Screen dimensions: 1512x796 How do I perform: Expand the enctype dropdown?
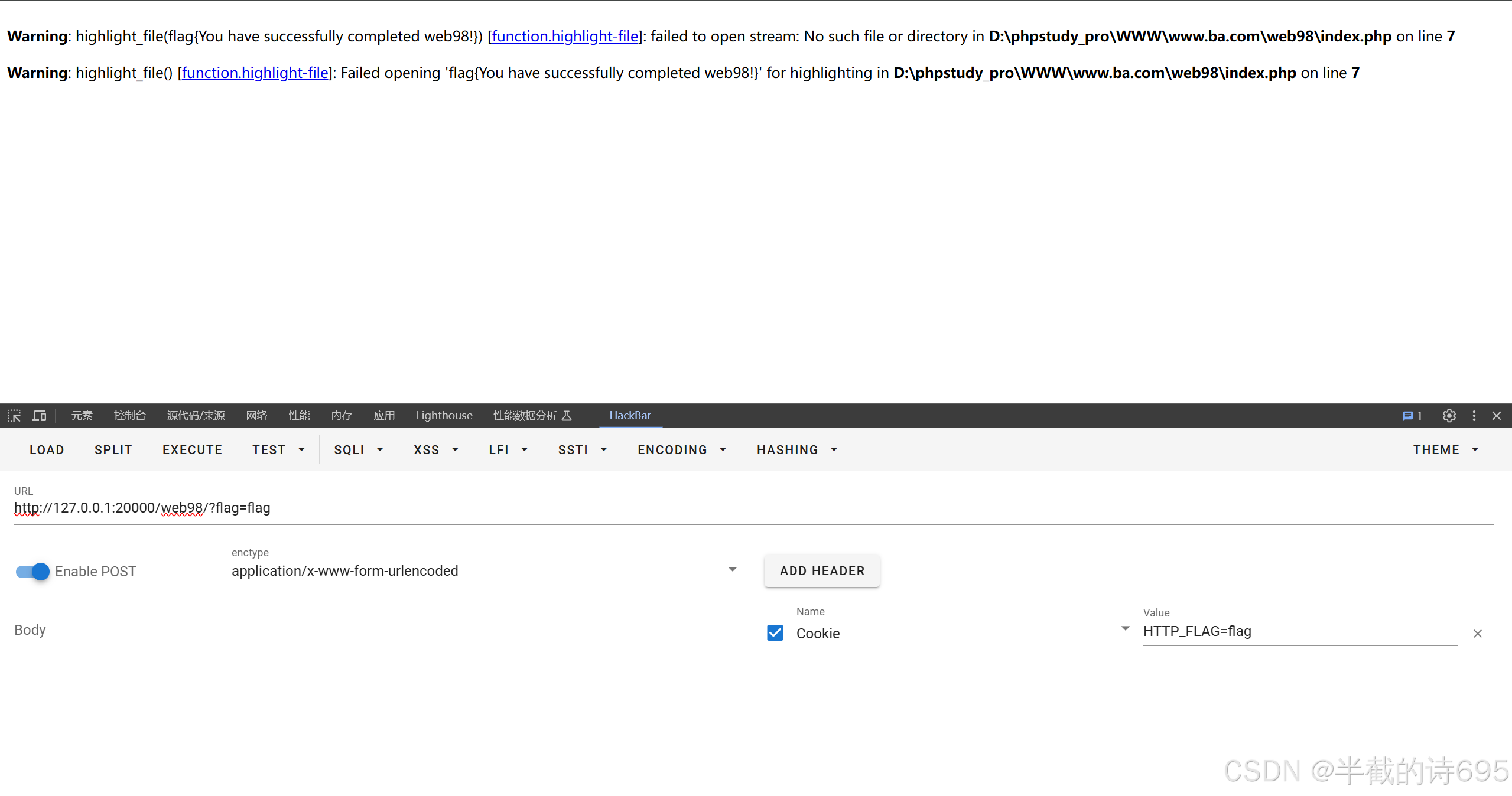(x=732, y=570)
